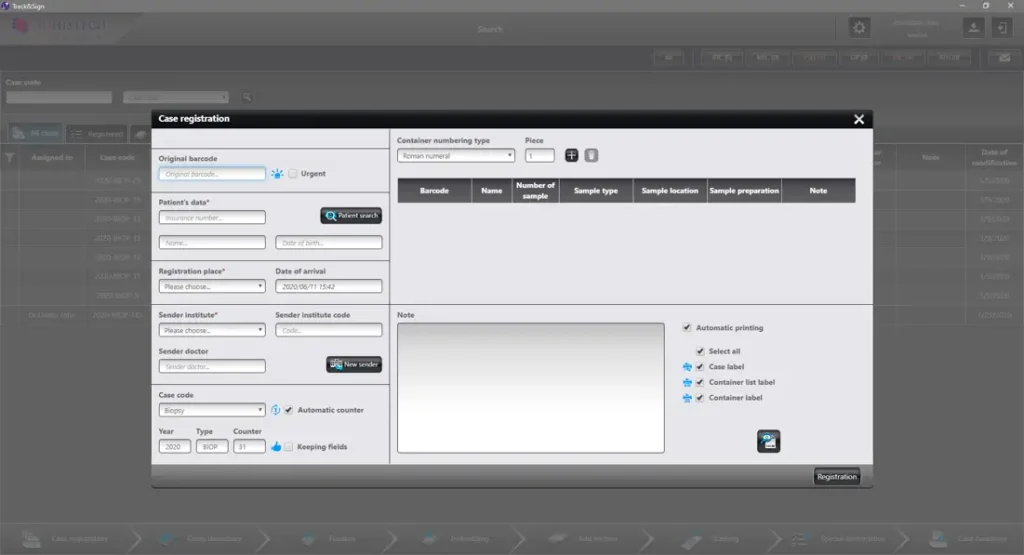Click the refresh counter icon beside Case code
The height and width of the screenshot is (555, 1024).
pyautogui.click(x=276, y=410)
